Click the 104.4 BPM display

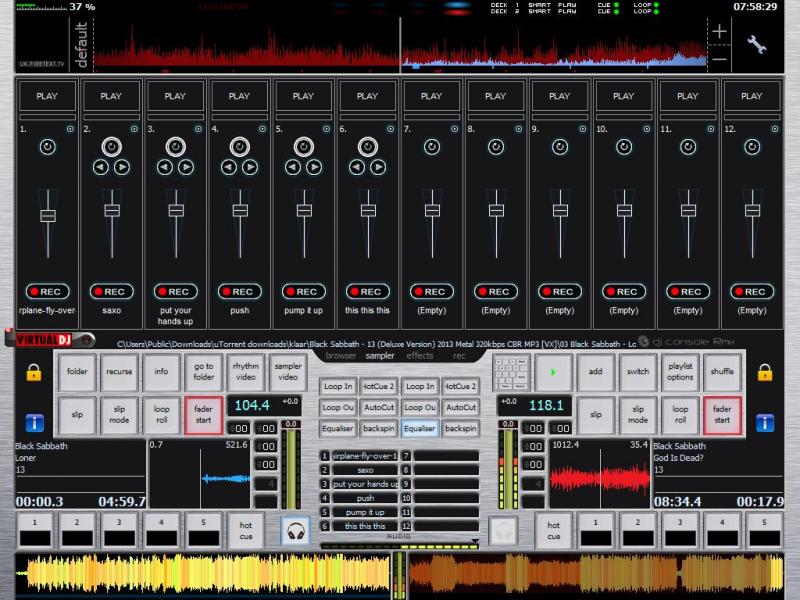pos(252,406)
